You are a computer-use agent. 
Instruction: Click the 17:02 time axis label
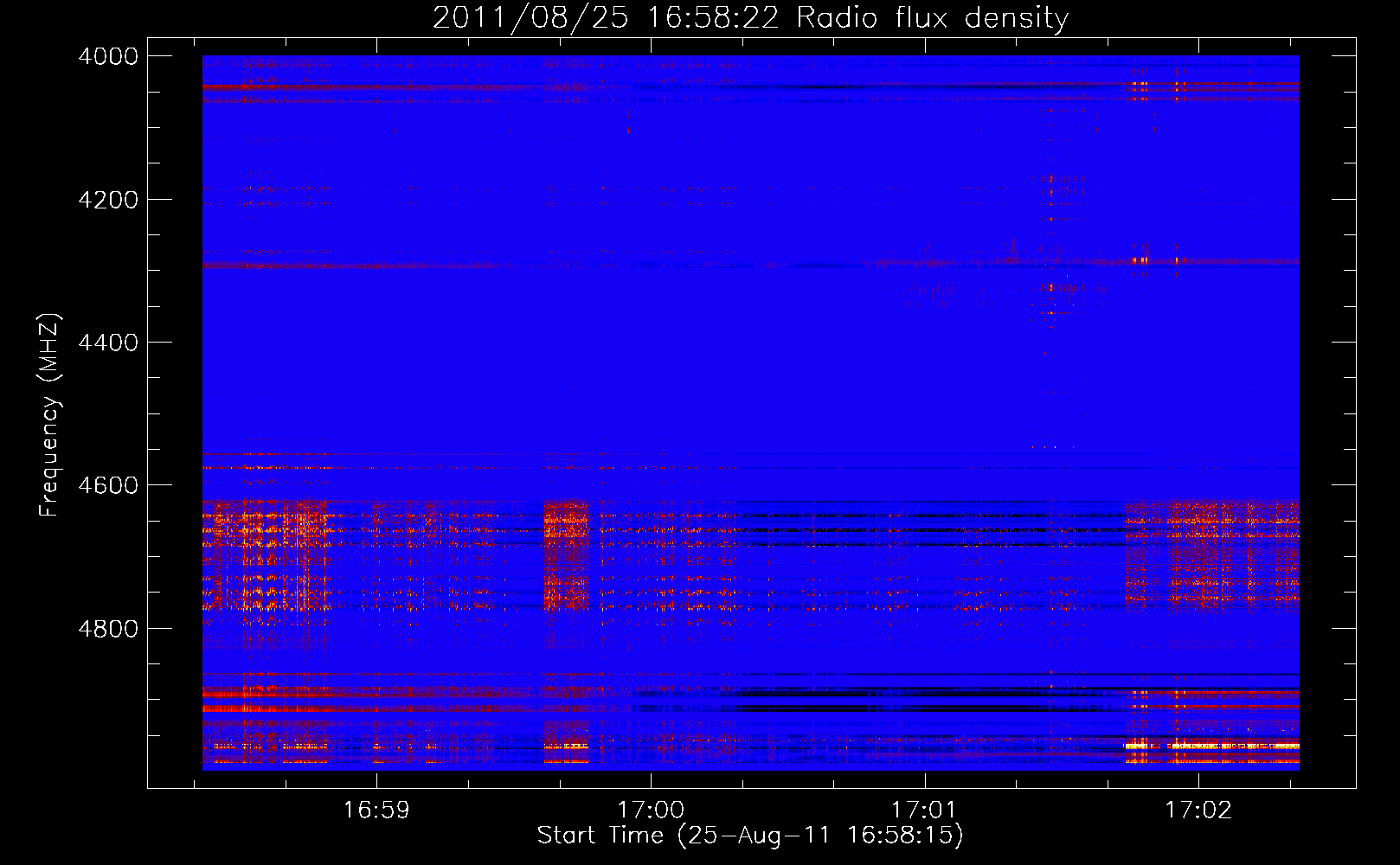[1198, 810]
